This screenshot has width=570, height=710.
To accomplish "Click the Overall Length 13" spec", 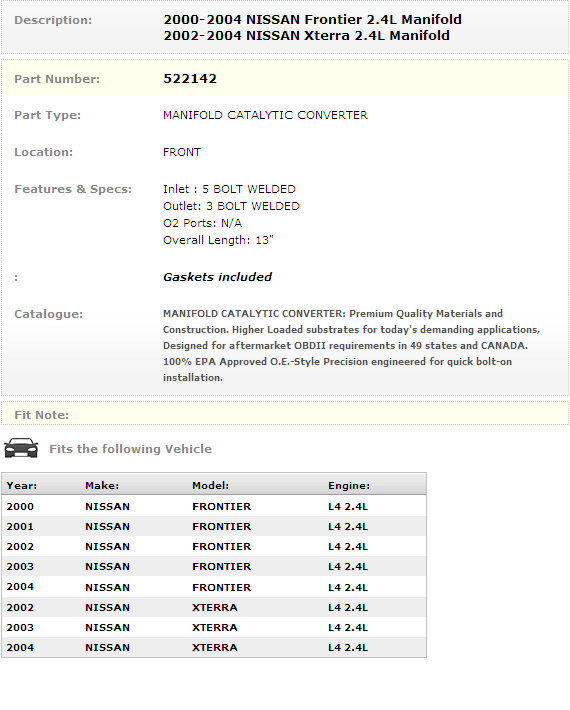I will 218,240.
